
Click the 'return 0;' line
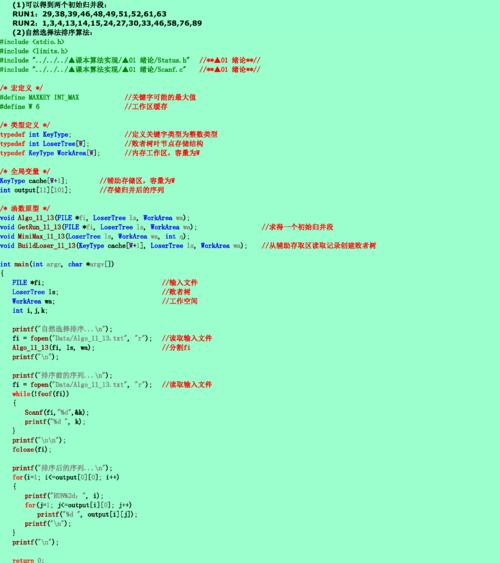28,560
